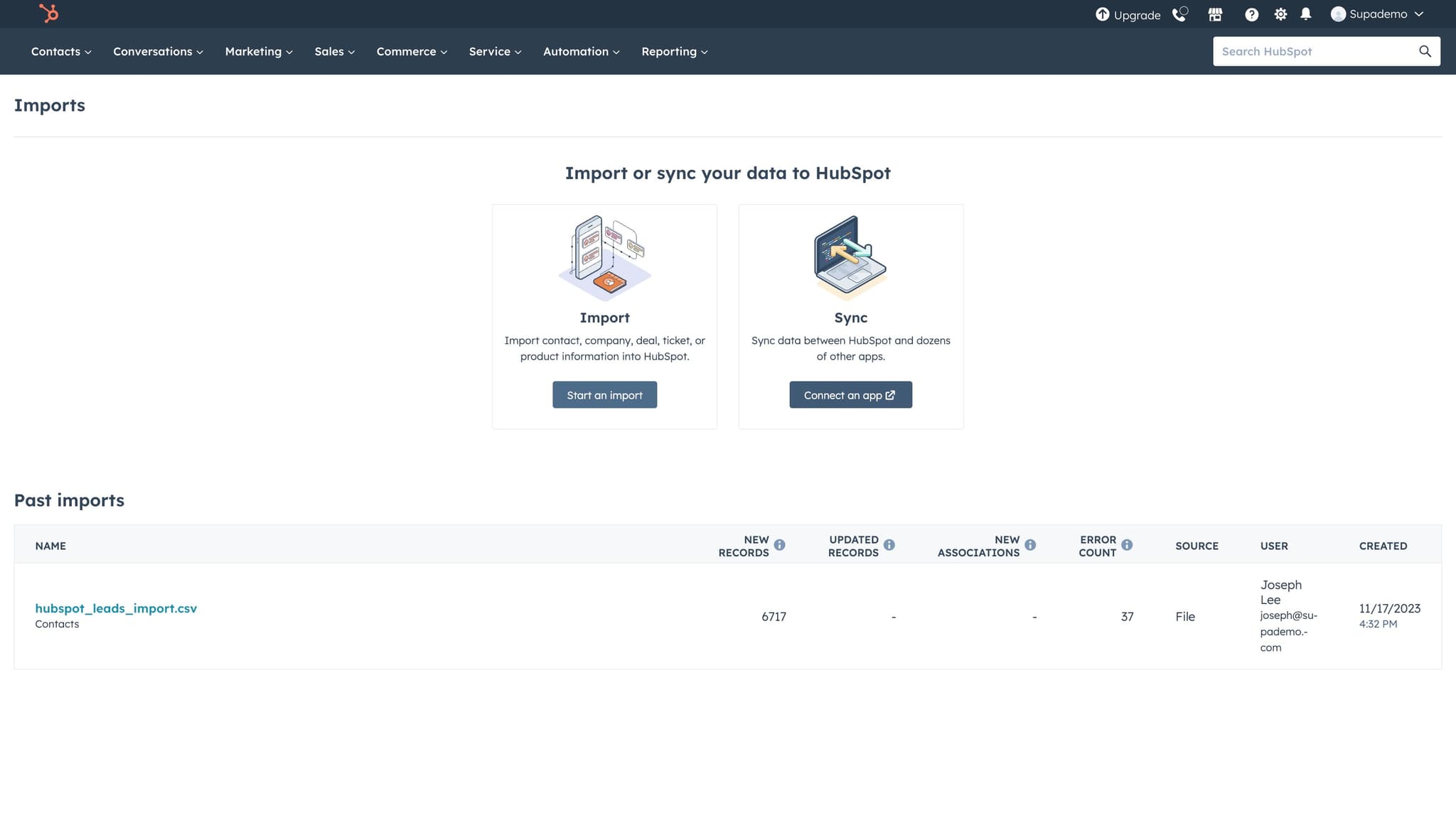Click the info icon beside Error Count
The image size is (1456, 825).
tap(1127, 545)
